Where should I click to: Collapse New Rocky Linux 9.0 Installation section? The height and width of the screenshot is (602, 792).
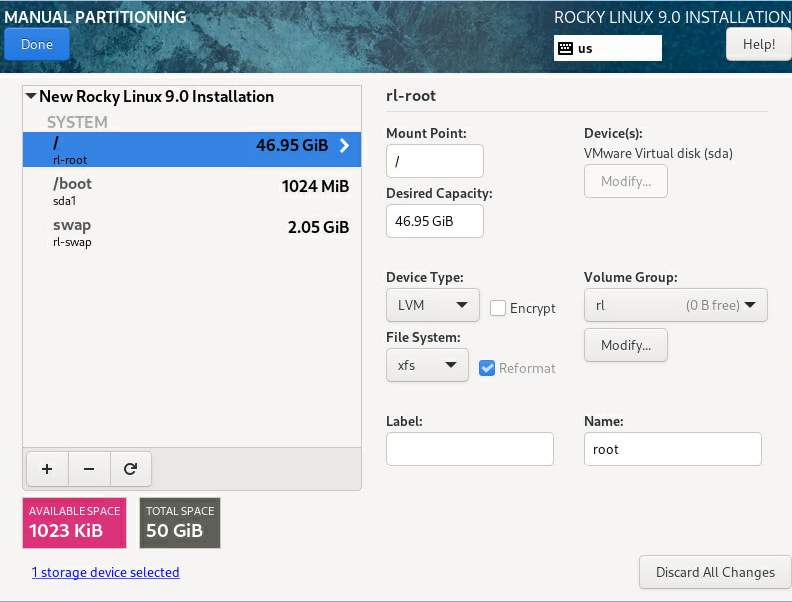31,95
